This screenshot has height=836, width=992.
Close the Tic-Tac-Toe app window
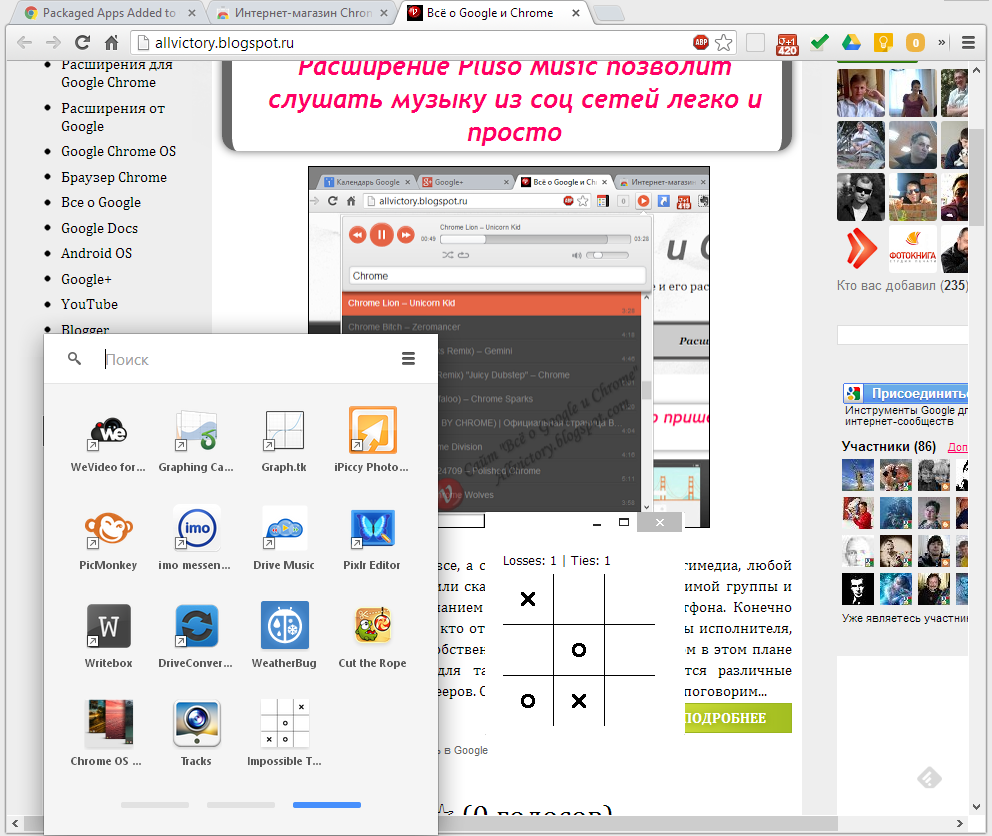pyautogui.click(x=660, y=522)
